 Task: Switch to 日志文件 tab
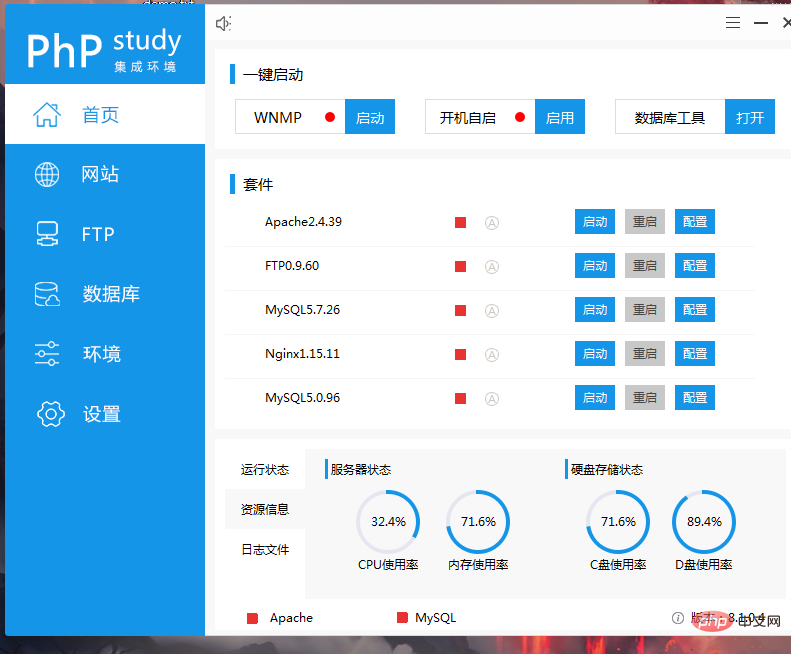point(265,549)
